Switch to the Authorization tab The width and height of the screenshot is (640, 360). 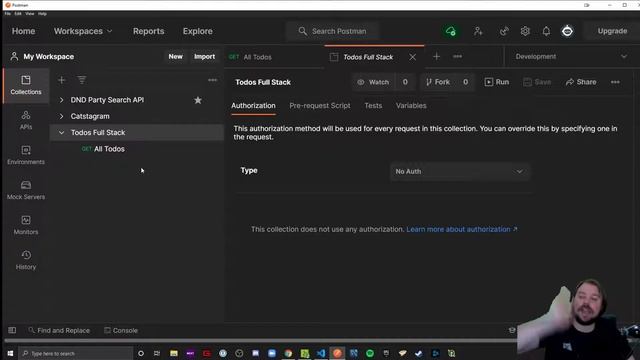click(x=253, y=106)
